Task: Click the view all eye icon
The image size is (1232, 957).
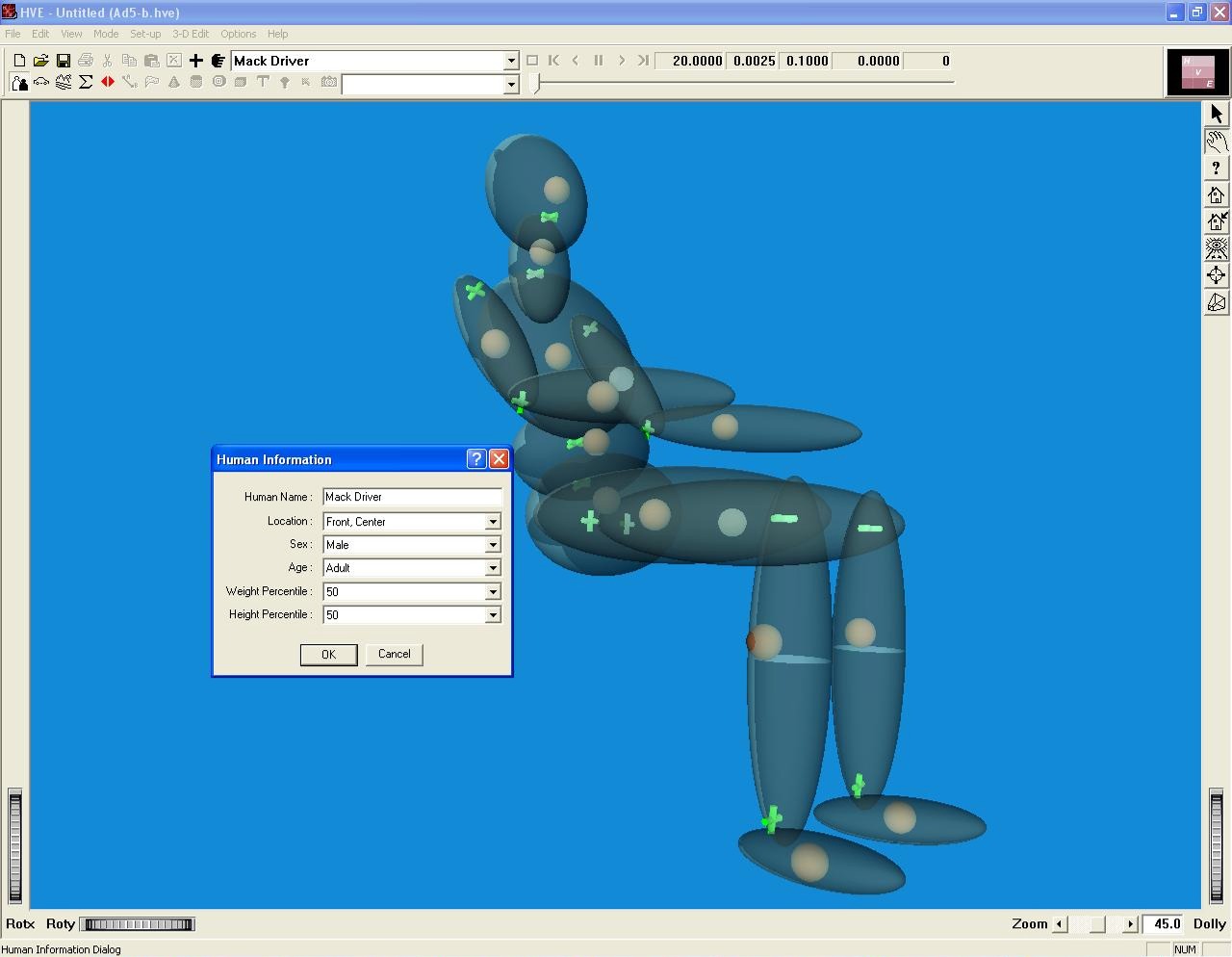Action: pos(1217,248)
